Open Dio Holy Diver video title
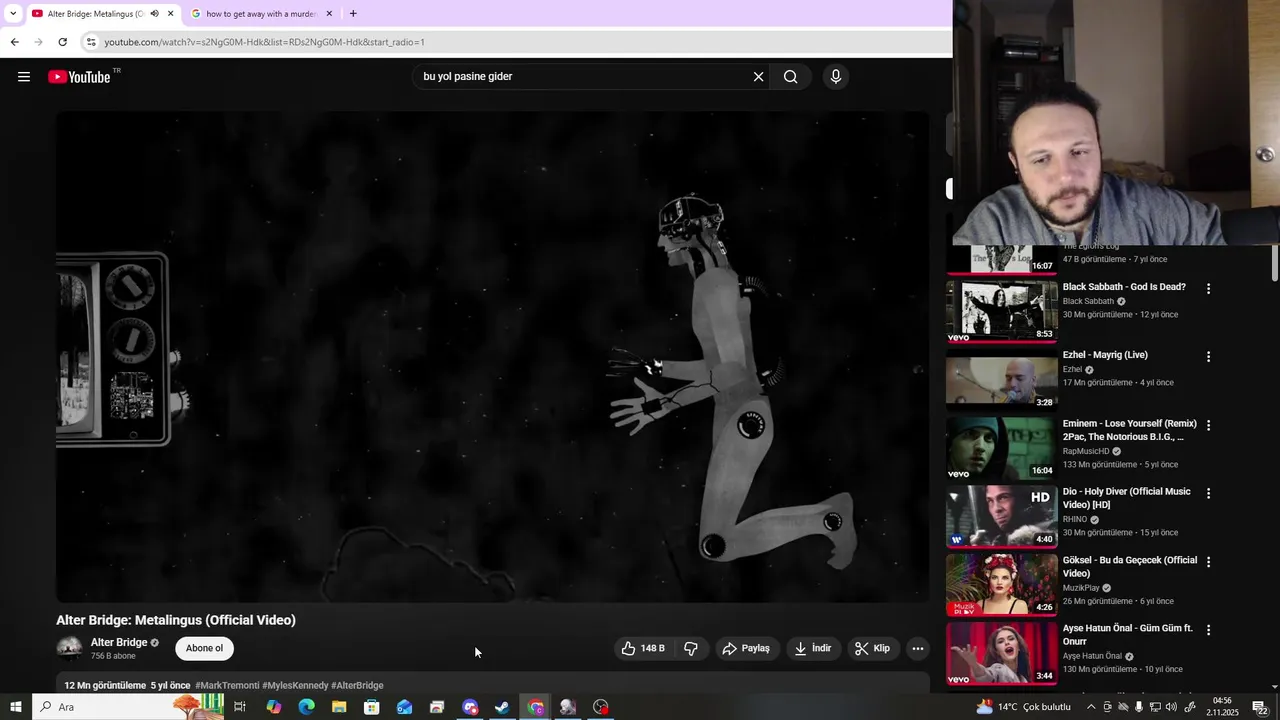This screenshot has height=720, width=1280. coord(1126,498)
